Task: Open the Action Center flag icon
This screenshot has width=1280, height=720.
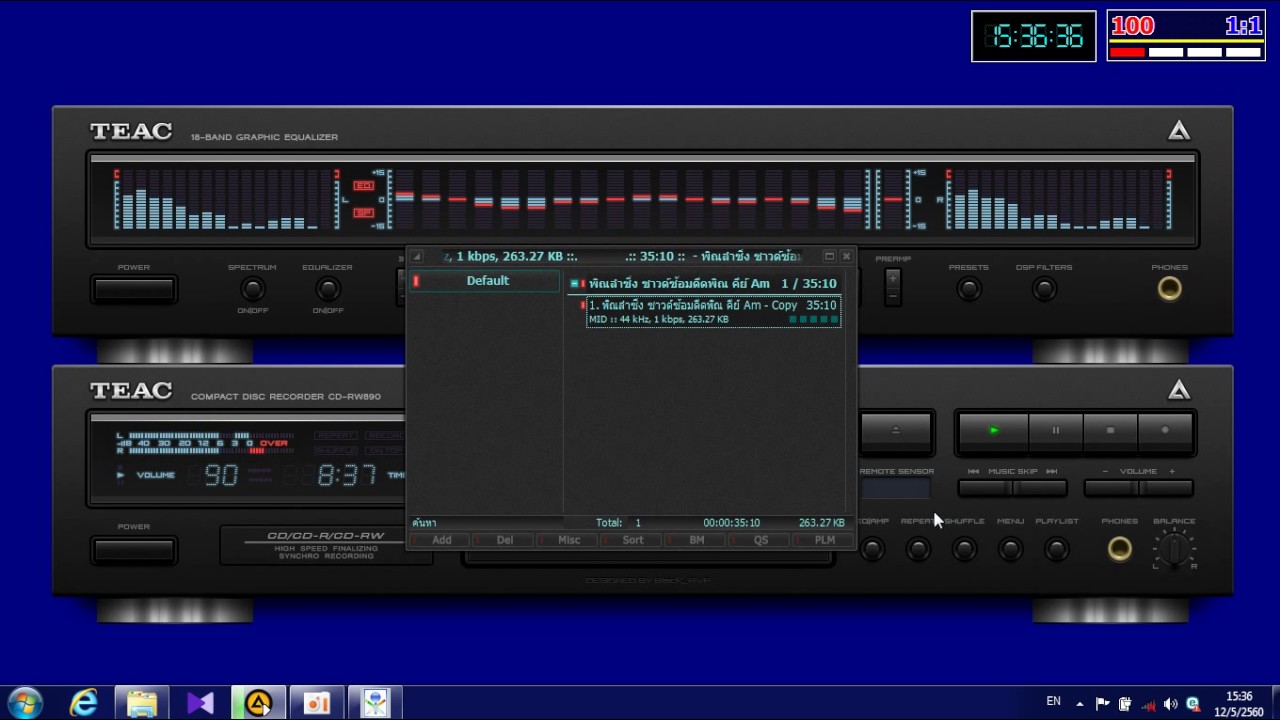Action: [x=1102, y=704]
